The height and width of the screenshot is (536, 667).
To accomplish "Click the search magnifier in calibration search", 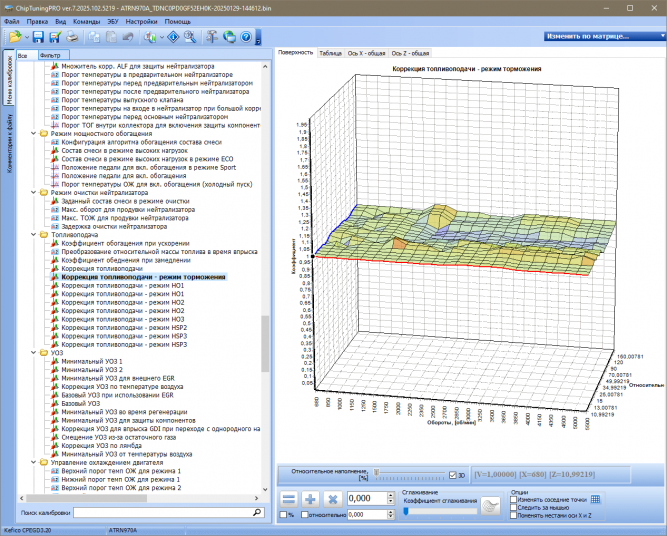I will (257, 513).
